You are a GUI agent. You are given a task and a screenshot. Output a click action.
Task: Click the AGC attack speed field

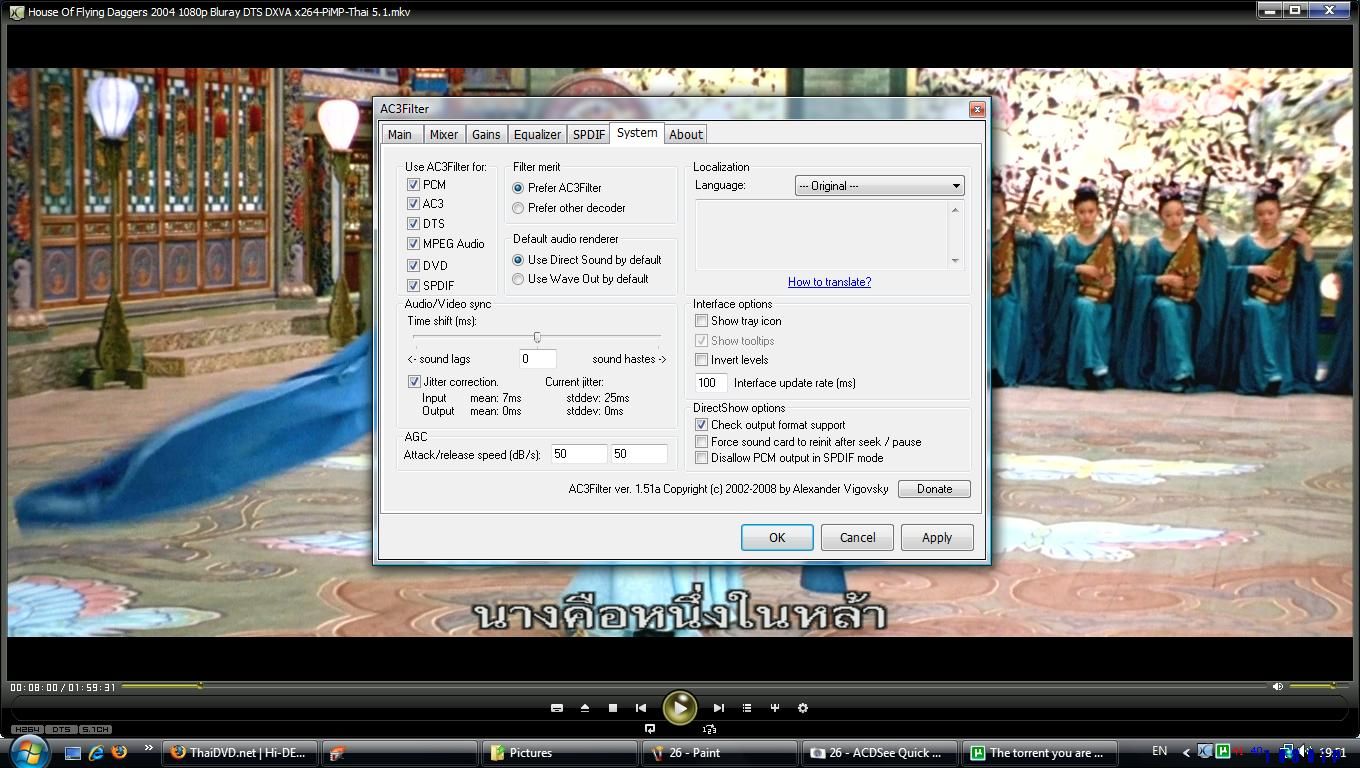579,454
